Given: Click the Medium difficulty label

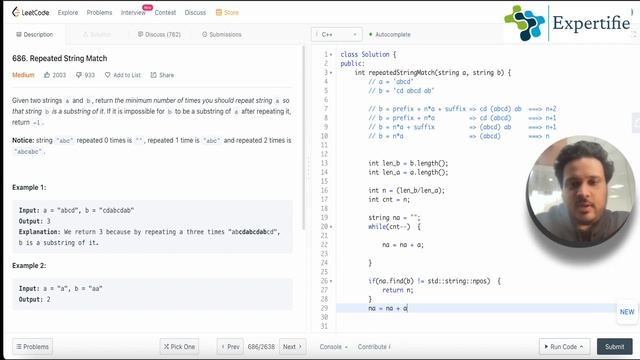Looking at the screenshot, I should (x=23, y=75).
